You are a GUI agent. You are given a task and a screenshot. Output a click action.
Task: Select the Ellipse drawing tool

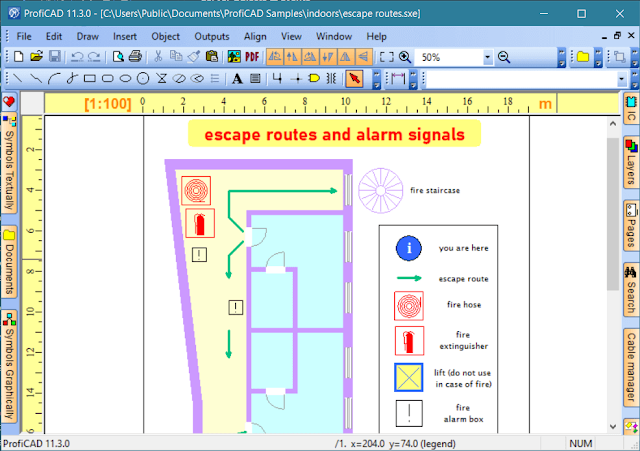point(125,78)
